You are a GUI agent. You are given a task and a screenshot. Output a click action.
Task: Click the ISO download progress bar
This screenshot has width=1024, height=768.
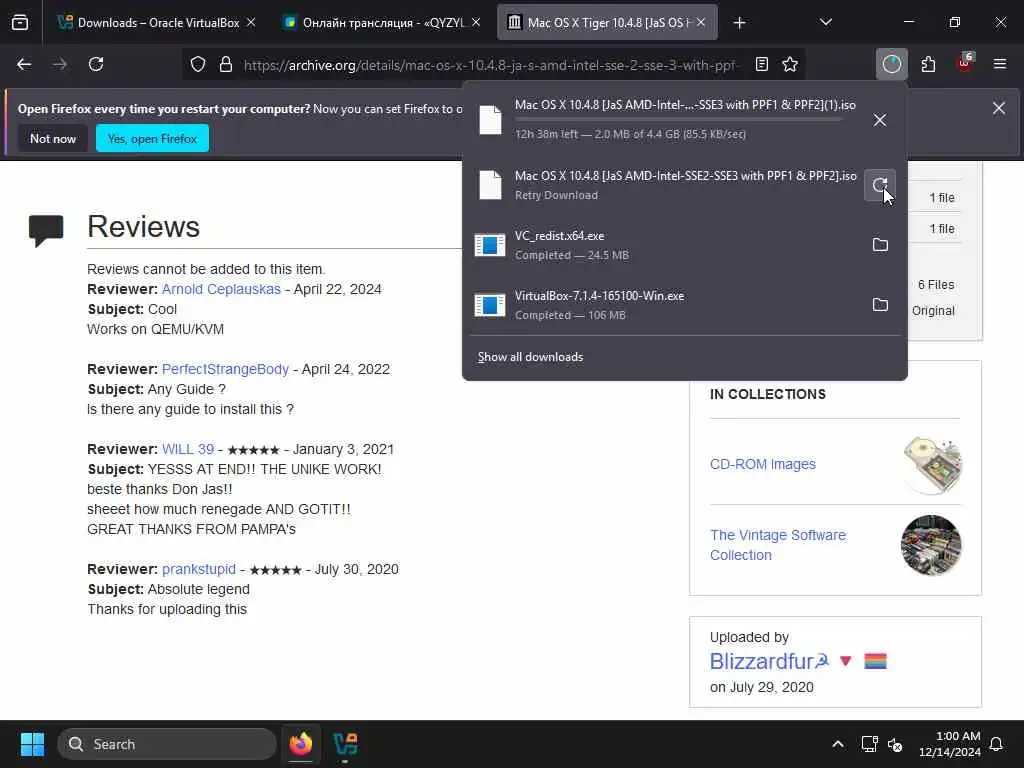point(678,120)
